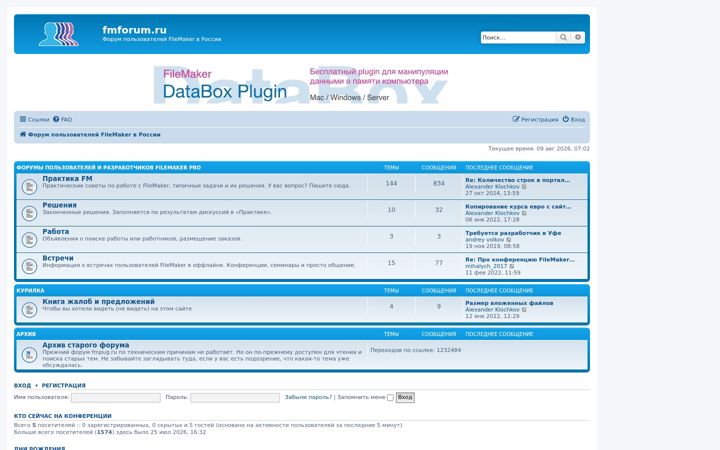Open the FAQ page

(x=62, y=119)
